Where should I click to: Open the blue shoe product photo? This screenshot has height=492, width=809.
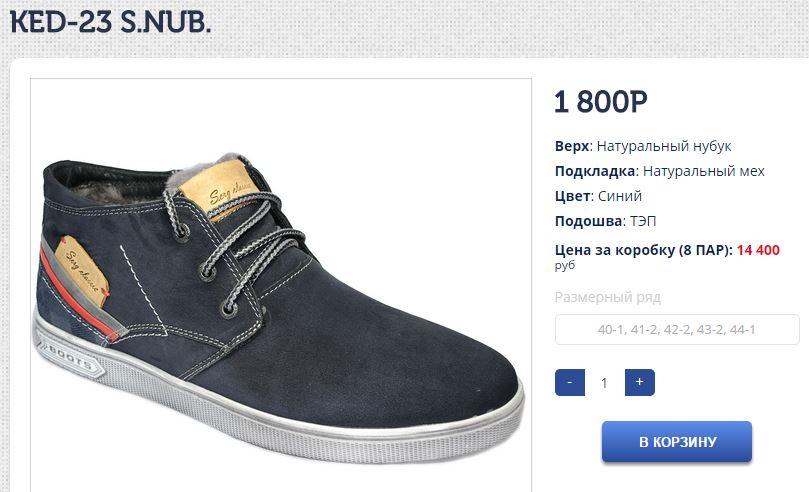[x=281, y=285]
